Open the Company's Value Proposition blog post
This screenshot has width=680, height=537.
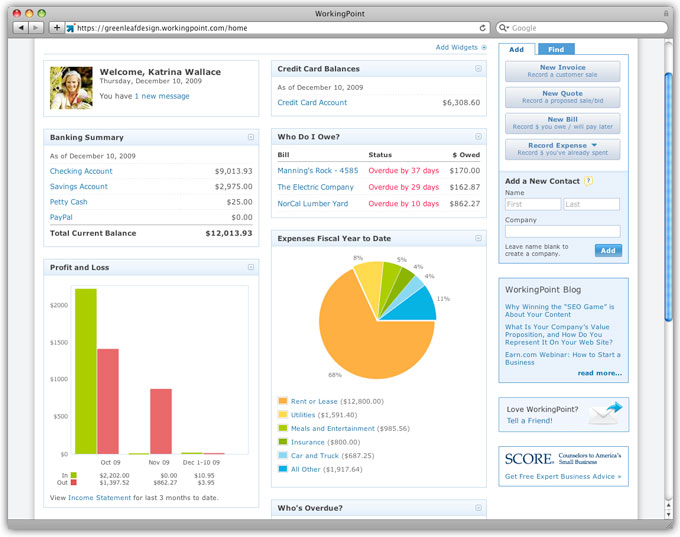tap(559, 334)
